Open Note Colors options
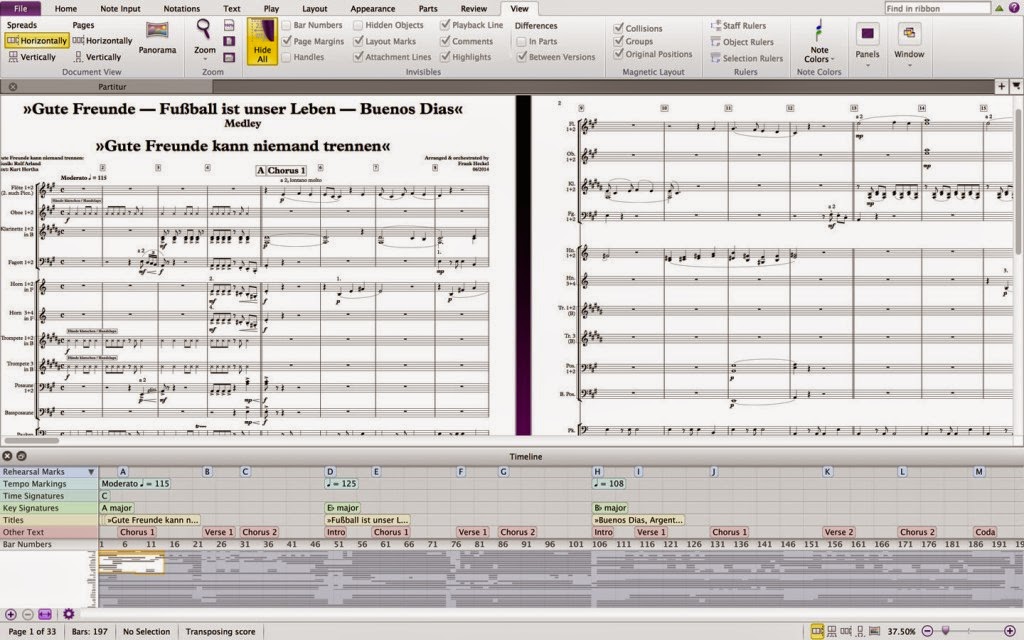The image size is (1024, 640). coord(819,40)
